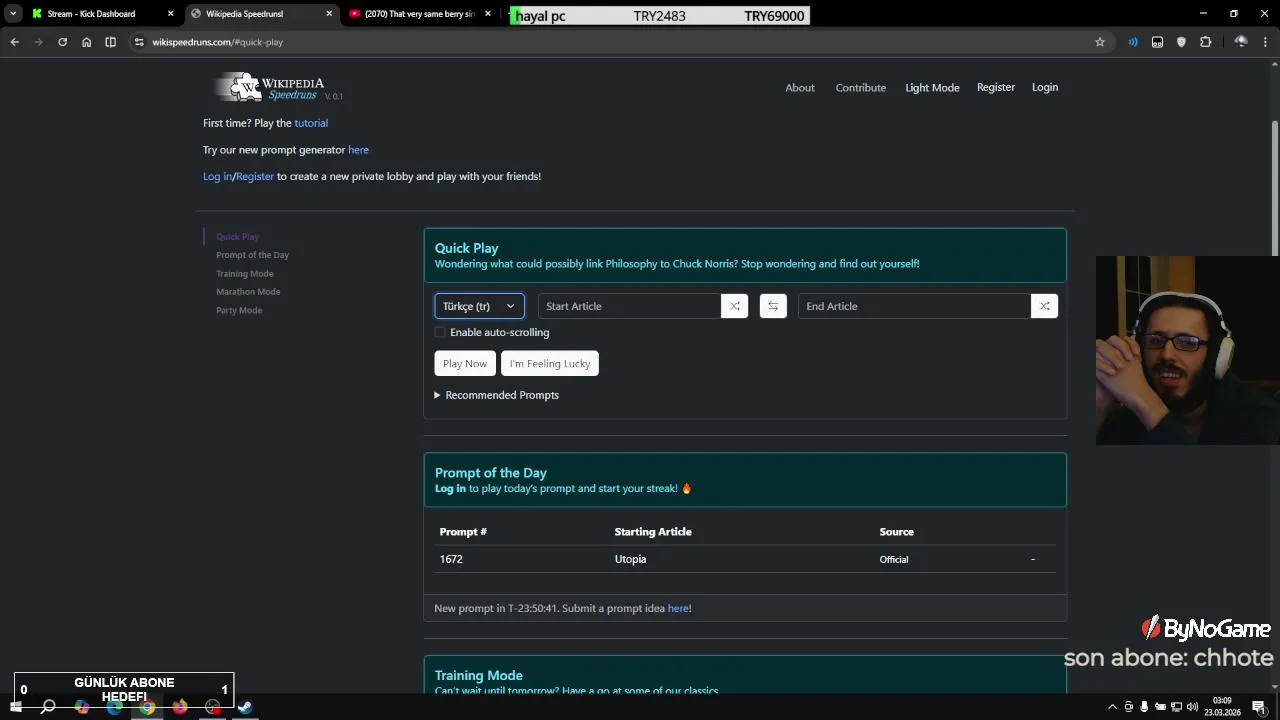
Task: Expand Recommended Prompts
Action: pos(497,395)
